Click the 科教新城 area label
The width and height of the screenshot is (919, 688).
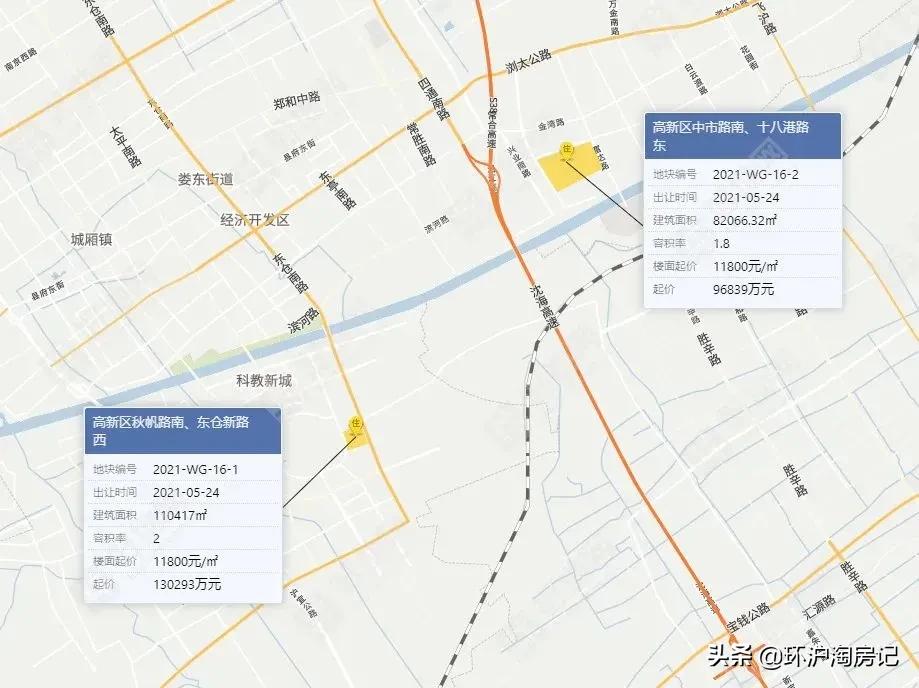coord(263,380)
